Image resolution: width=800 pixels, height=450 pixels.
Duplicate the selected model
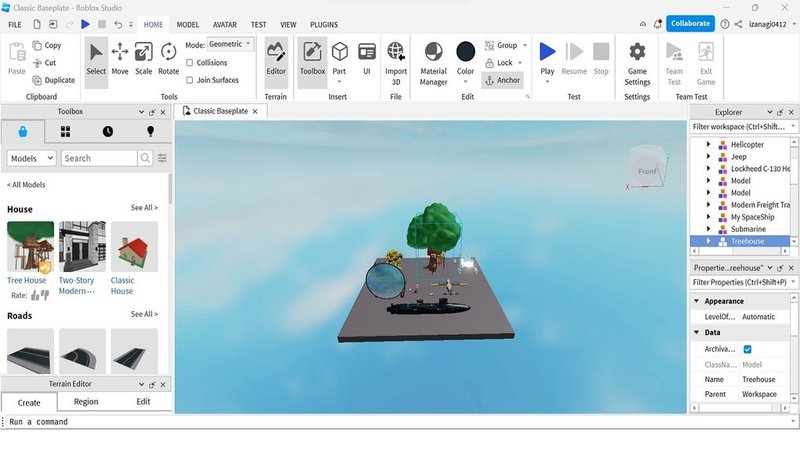[54, 80]
